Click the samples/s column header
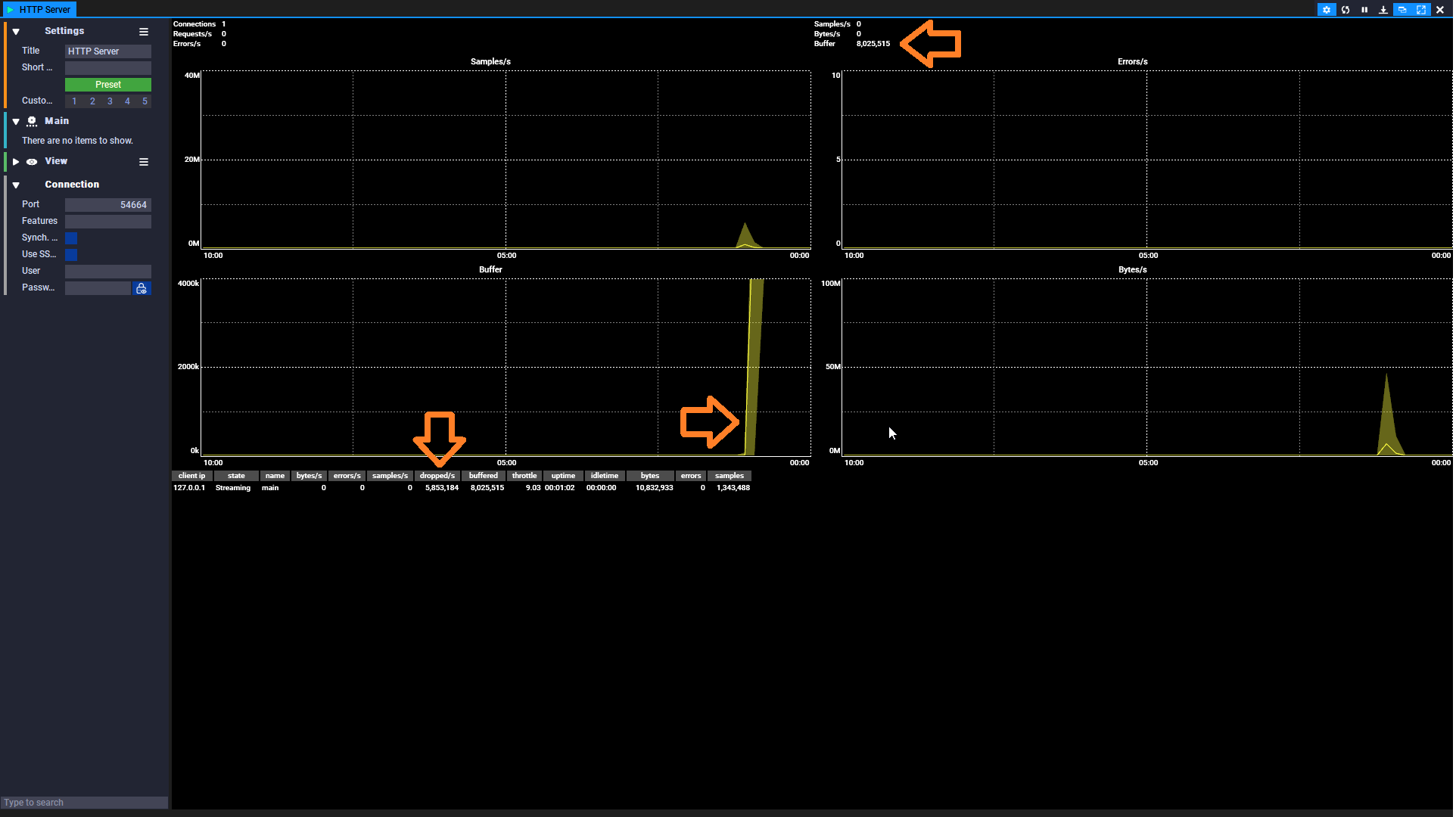This screenshot has width=1456, height=817. pyautogui.click(x=390, y=477)
